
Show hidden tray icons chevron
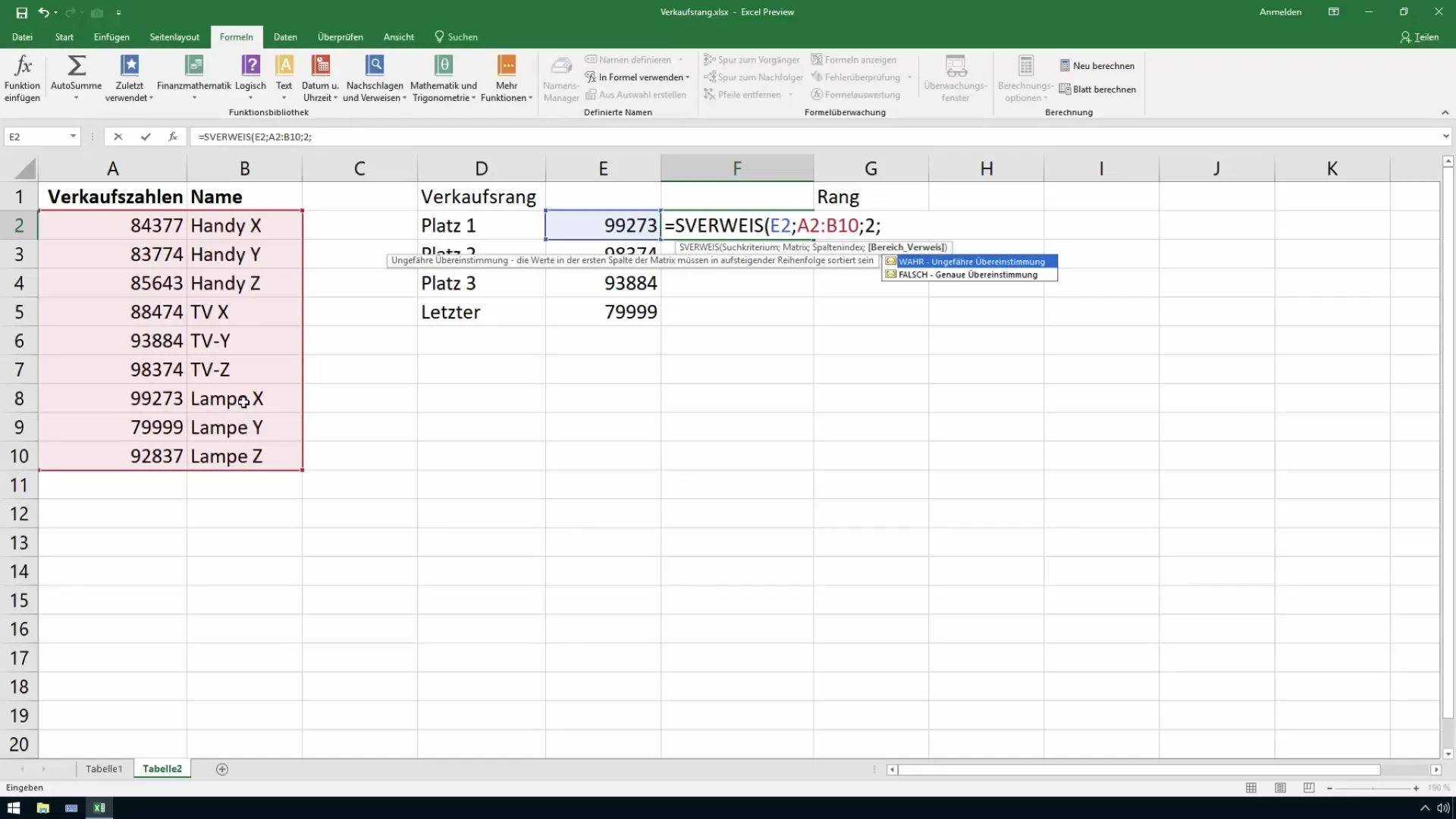[x=1424, y=808]
